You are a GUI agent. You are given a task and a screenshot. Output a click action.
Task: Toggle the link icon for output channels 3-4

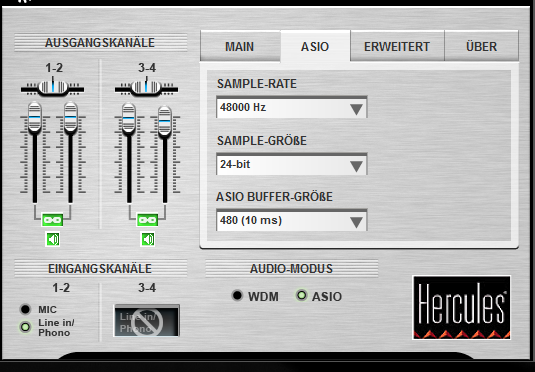147,220
